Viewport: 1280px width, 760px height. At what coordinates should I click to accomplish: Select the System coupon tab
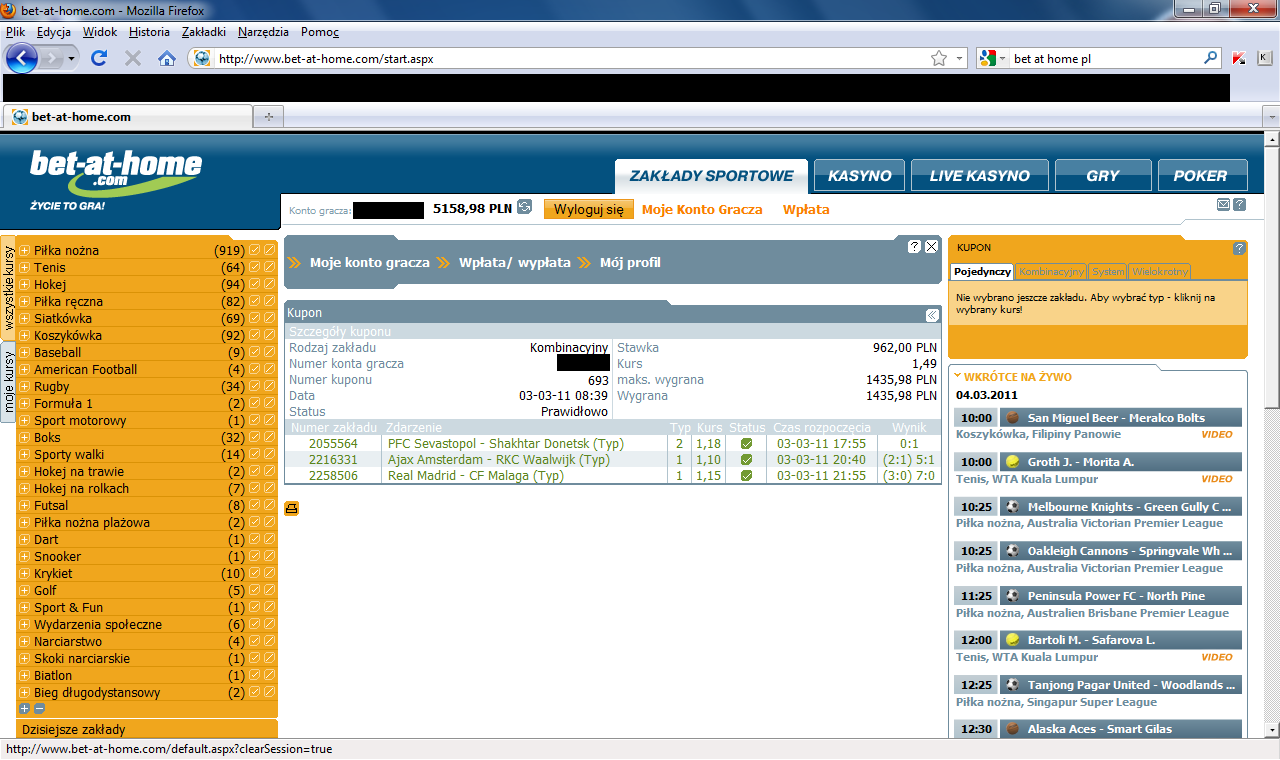[1107, 272]
